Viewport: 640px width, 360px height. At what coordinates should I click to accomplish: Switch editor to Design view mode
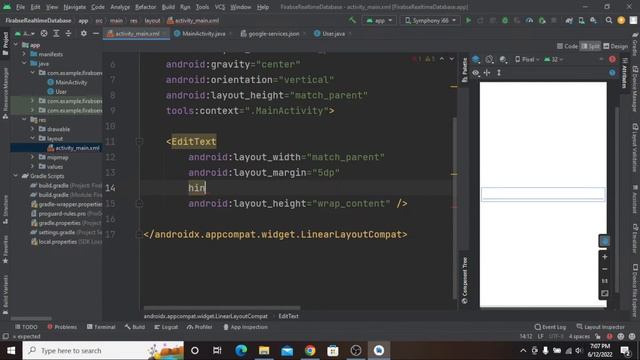coord(616,46)
